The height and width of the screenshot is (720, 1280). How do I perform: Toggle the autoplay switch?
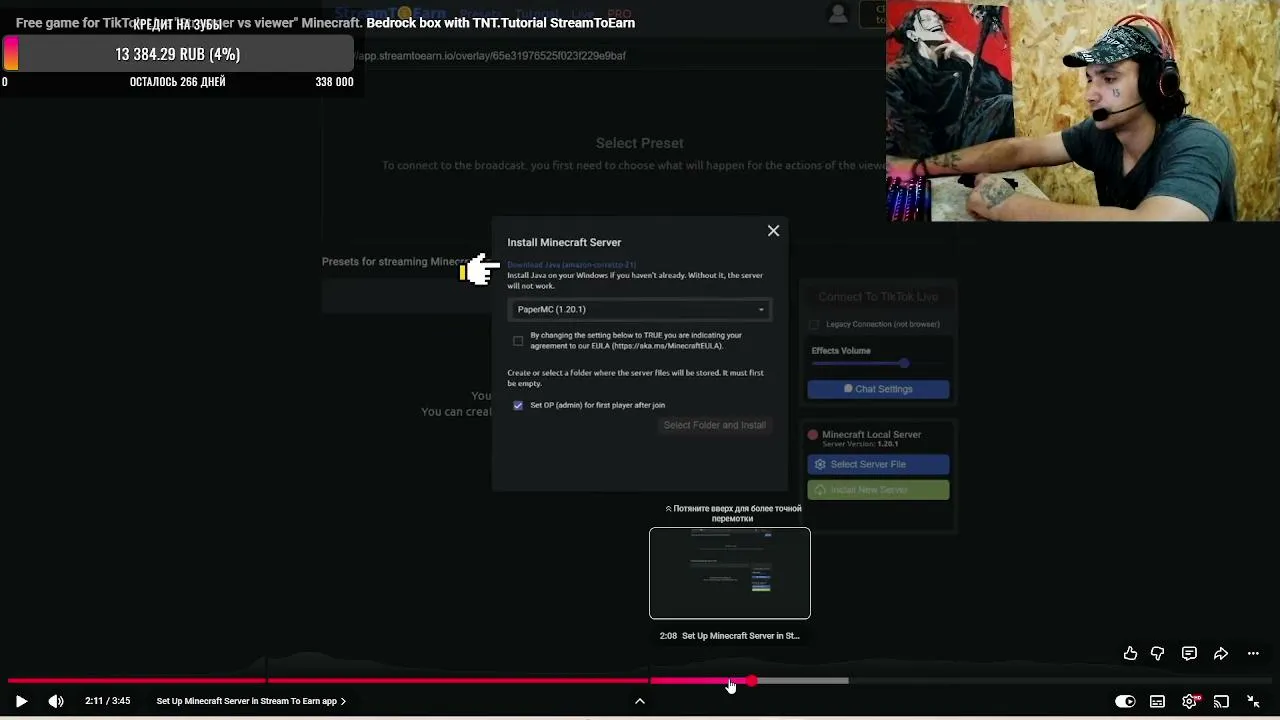[1125, 701]
